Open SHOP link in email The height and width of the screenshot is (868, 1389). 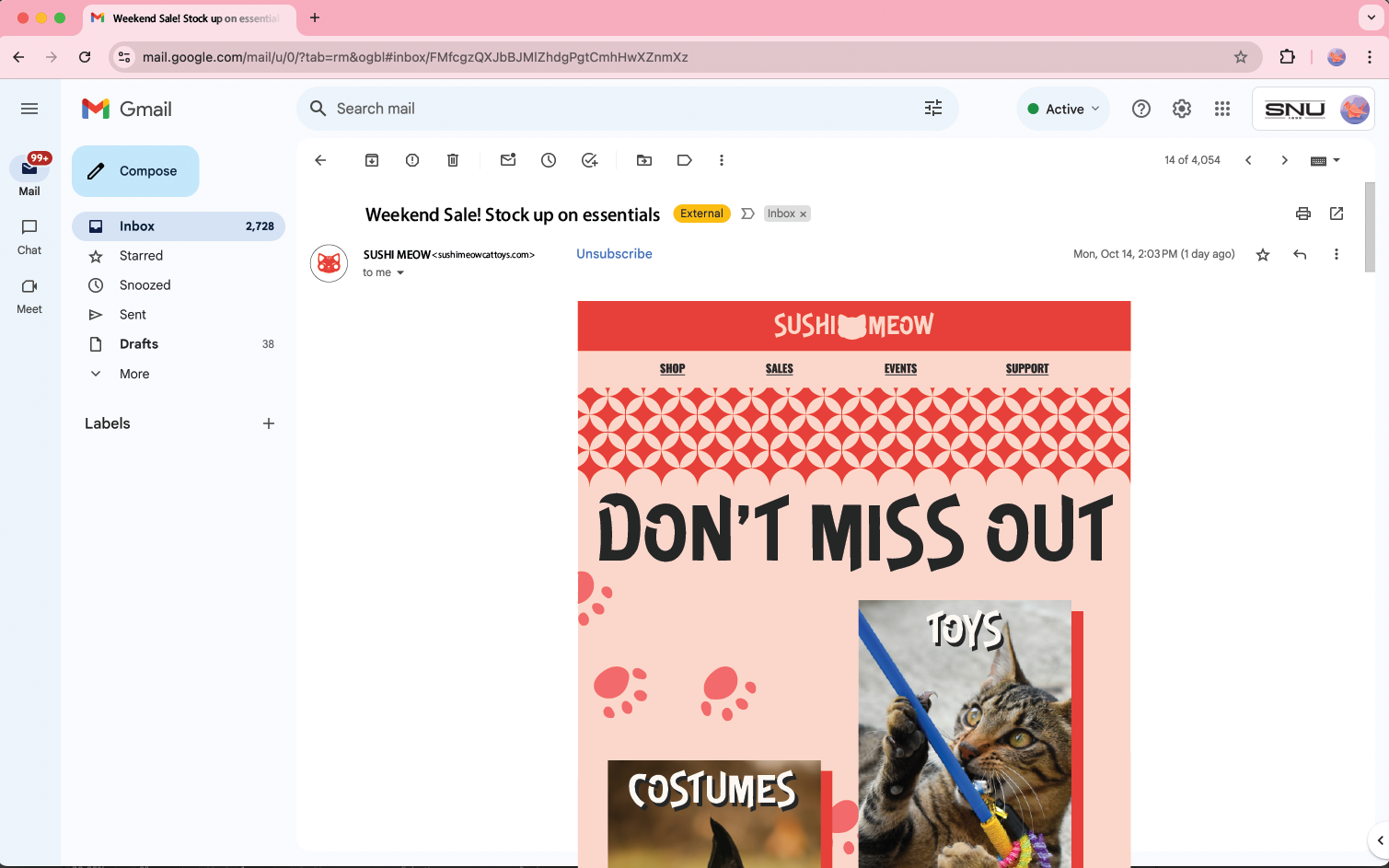(672, 368)
